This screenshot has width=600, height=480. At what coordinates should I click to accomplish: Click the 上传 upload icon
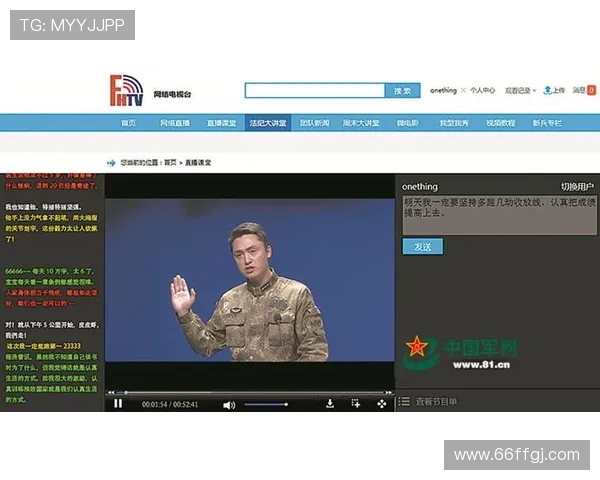click(x=555, y=90)
